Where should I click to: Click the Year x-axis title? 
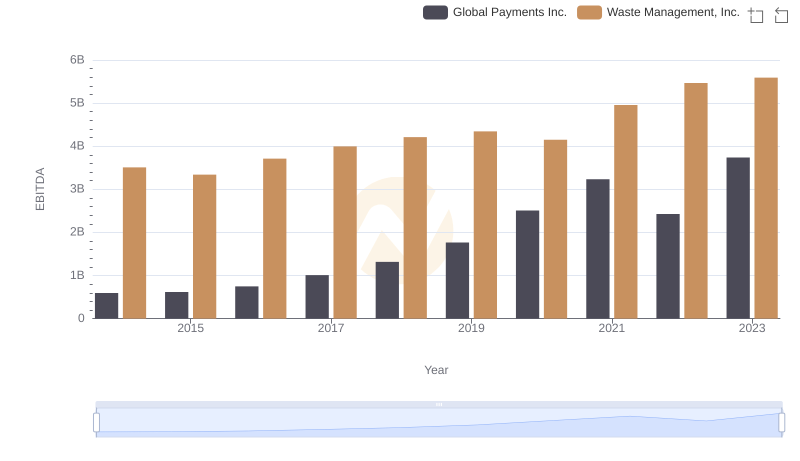coord(436,370)
